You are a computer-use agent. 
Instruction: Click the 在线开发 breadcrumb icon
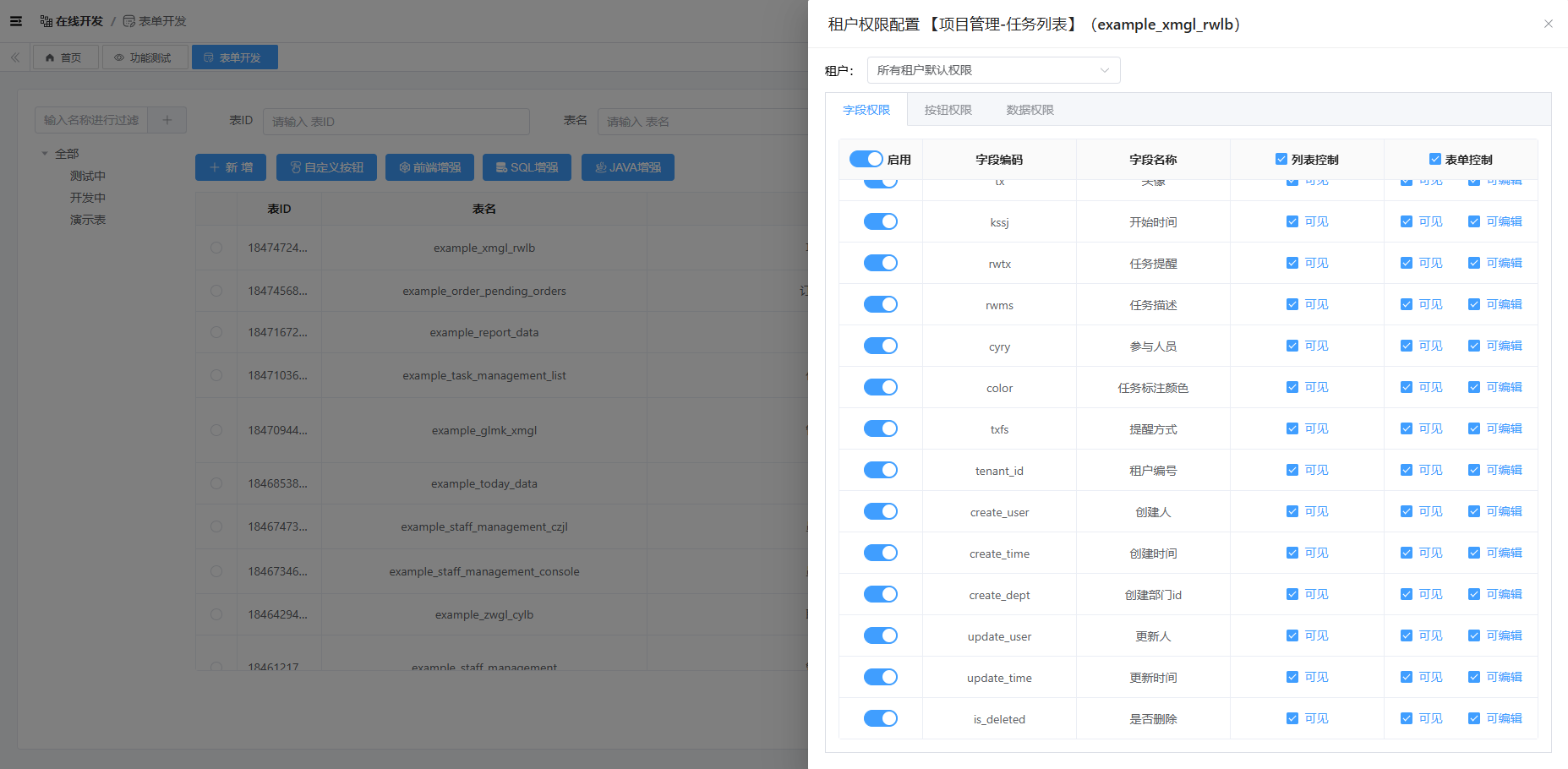coord(44,20)
